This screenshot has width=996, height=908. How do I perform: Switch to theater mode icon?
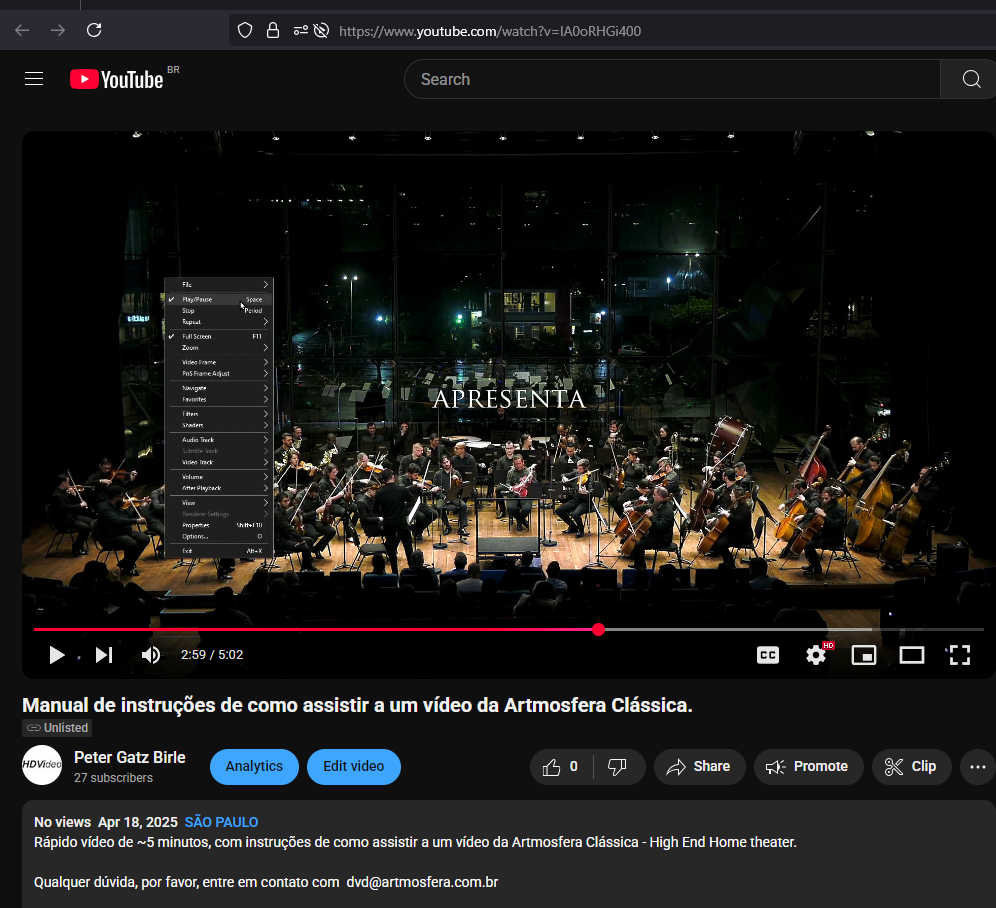coord(911,655)
